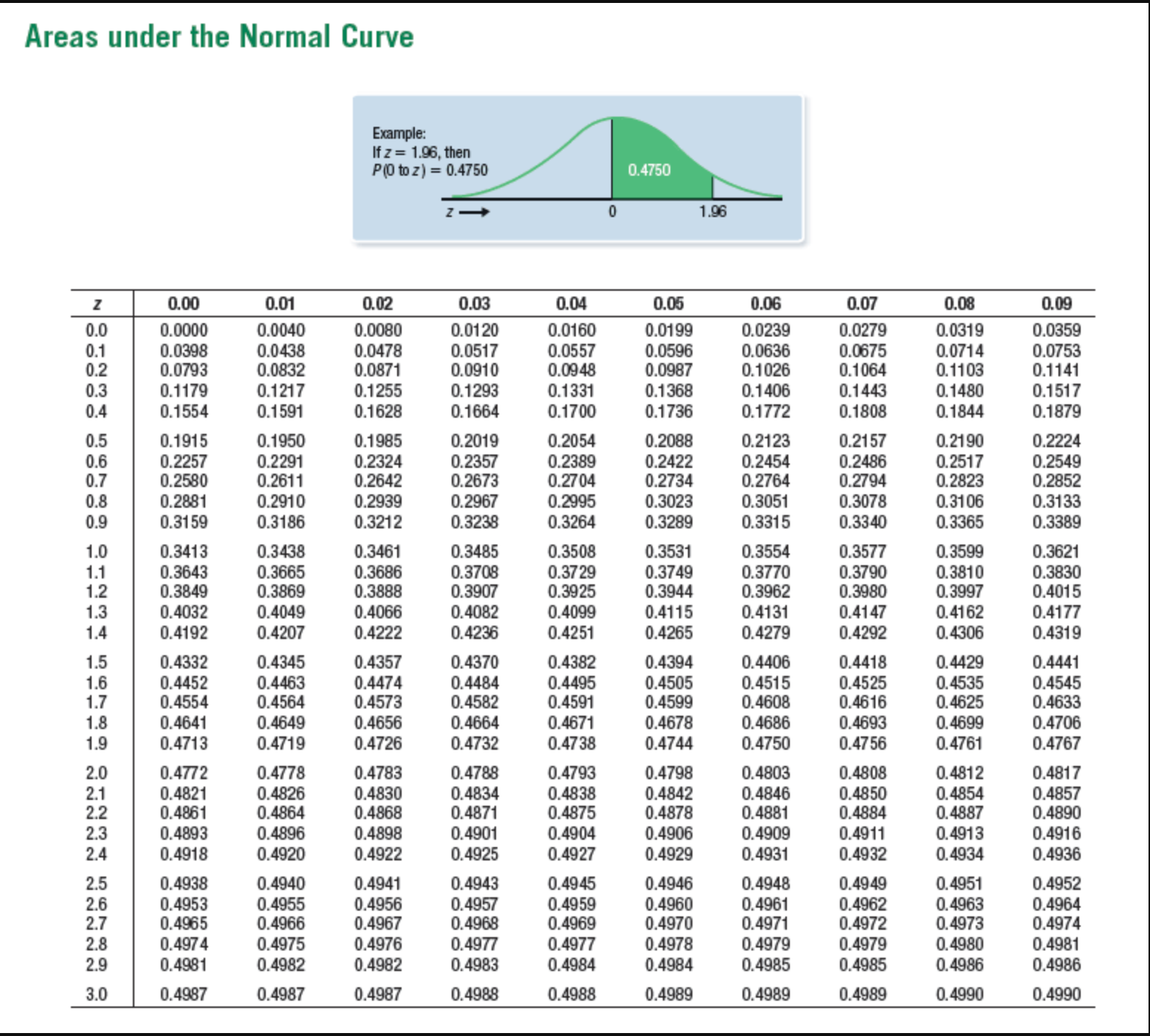Click the table value 0.4015
The height and width of the screenshot is (1036, 1150).
1057,592
